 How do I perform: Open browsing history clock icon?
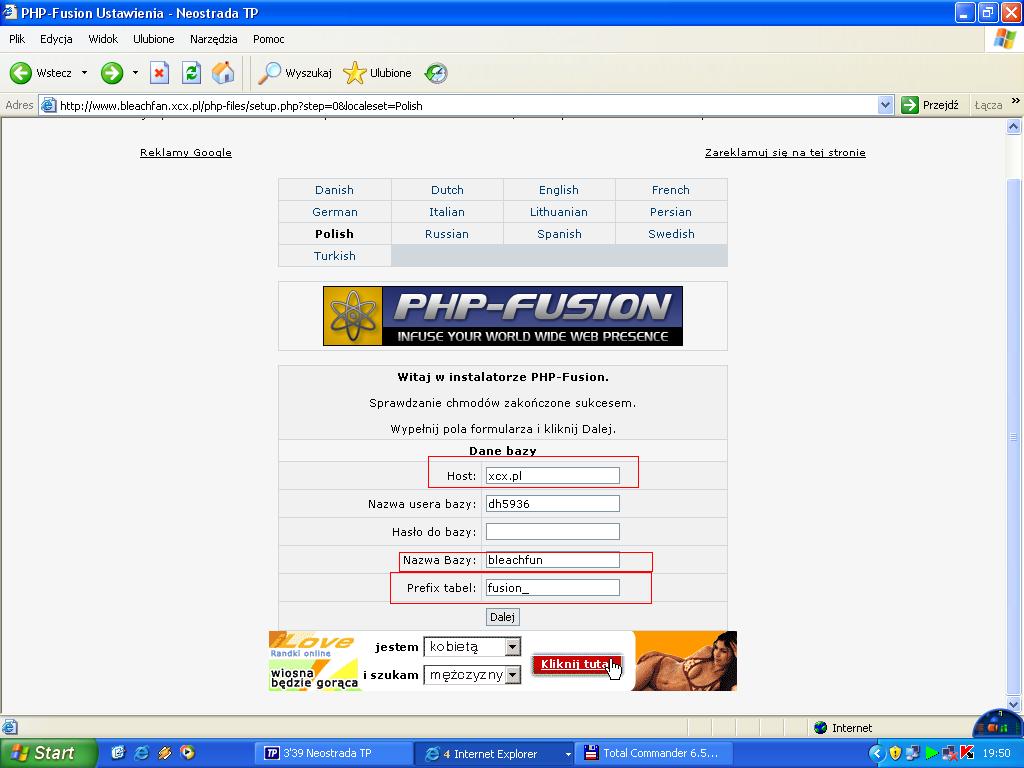(436, 73)
